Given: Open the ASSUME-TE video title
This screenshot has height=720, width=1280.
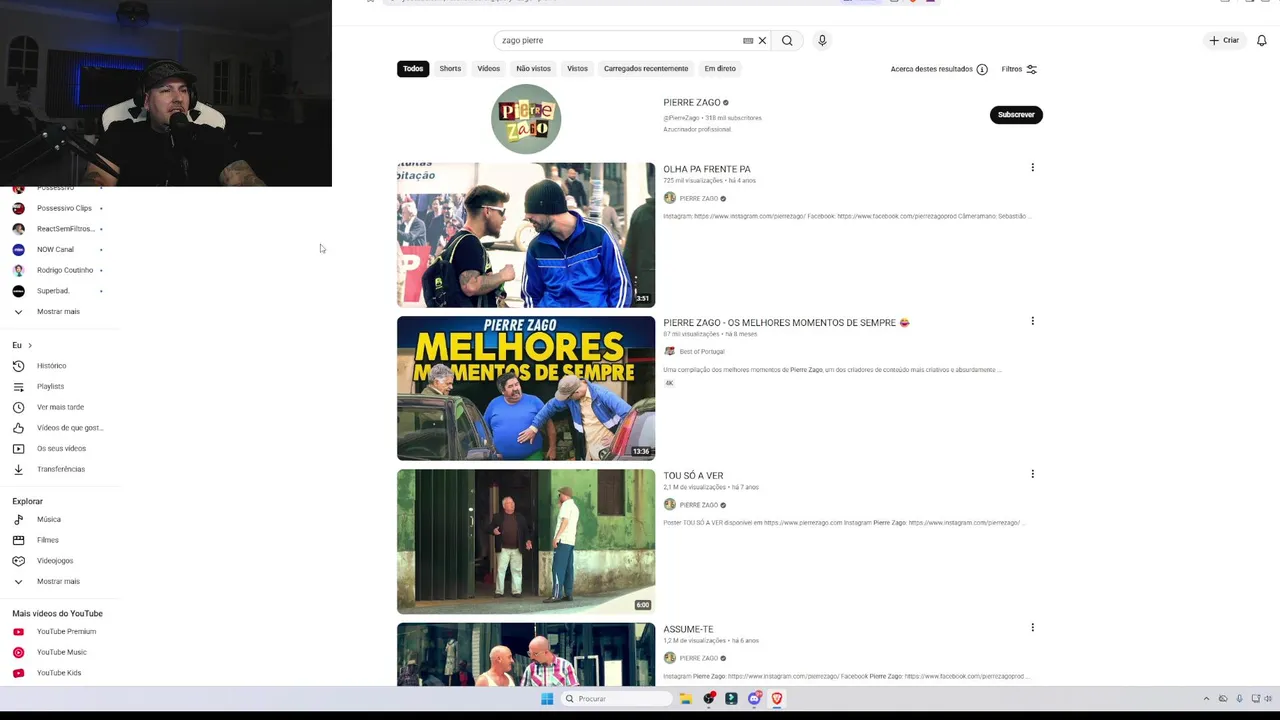Looking at the screenshot, I should click(x=688, y=629).
